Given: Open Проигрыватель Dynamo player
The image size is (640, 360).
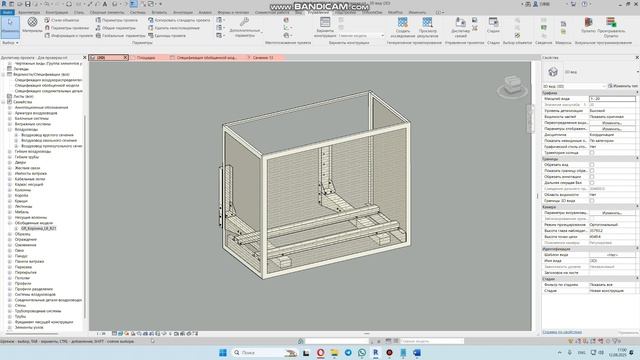Looking at the screenshot, I should pyautogui.click(x=611, y=27).
